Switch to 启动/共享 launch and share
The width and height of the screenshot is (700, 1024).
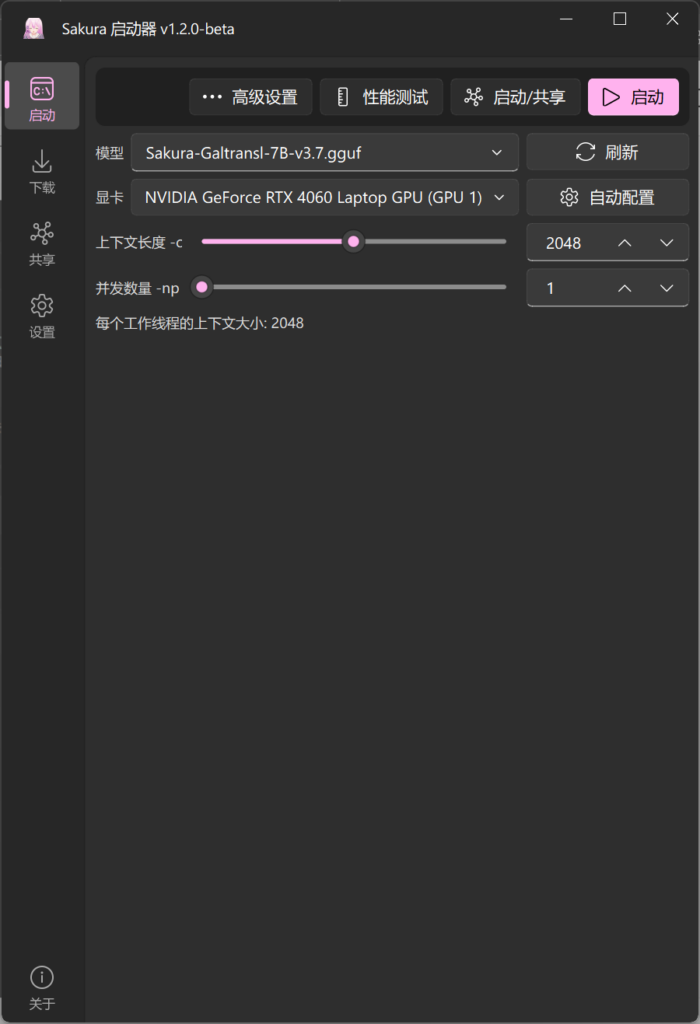[515, 97]
